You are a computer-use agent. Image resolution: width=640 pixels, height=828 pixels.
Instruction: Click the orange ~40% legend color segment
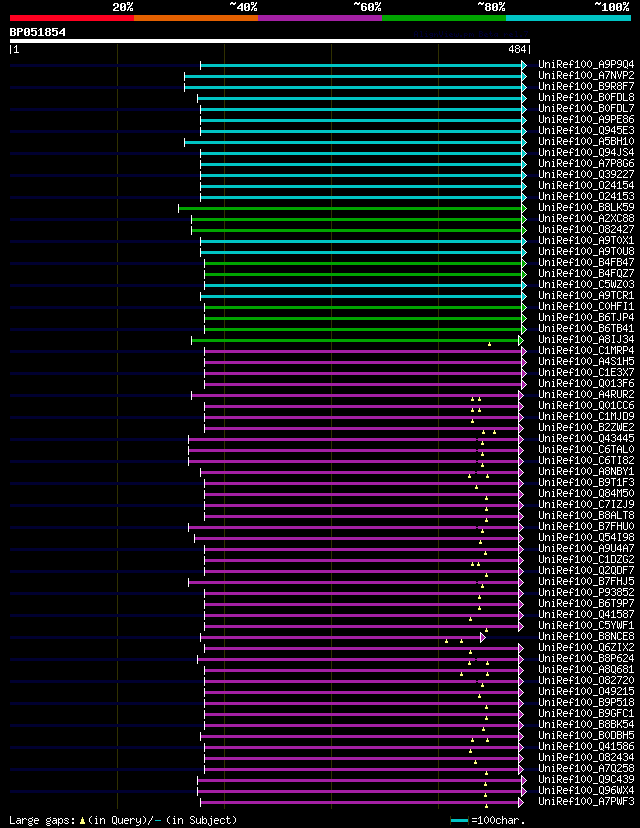pyautogui.click(x=196, y=18)
